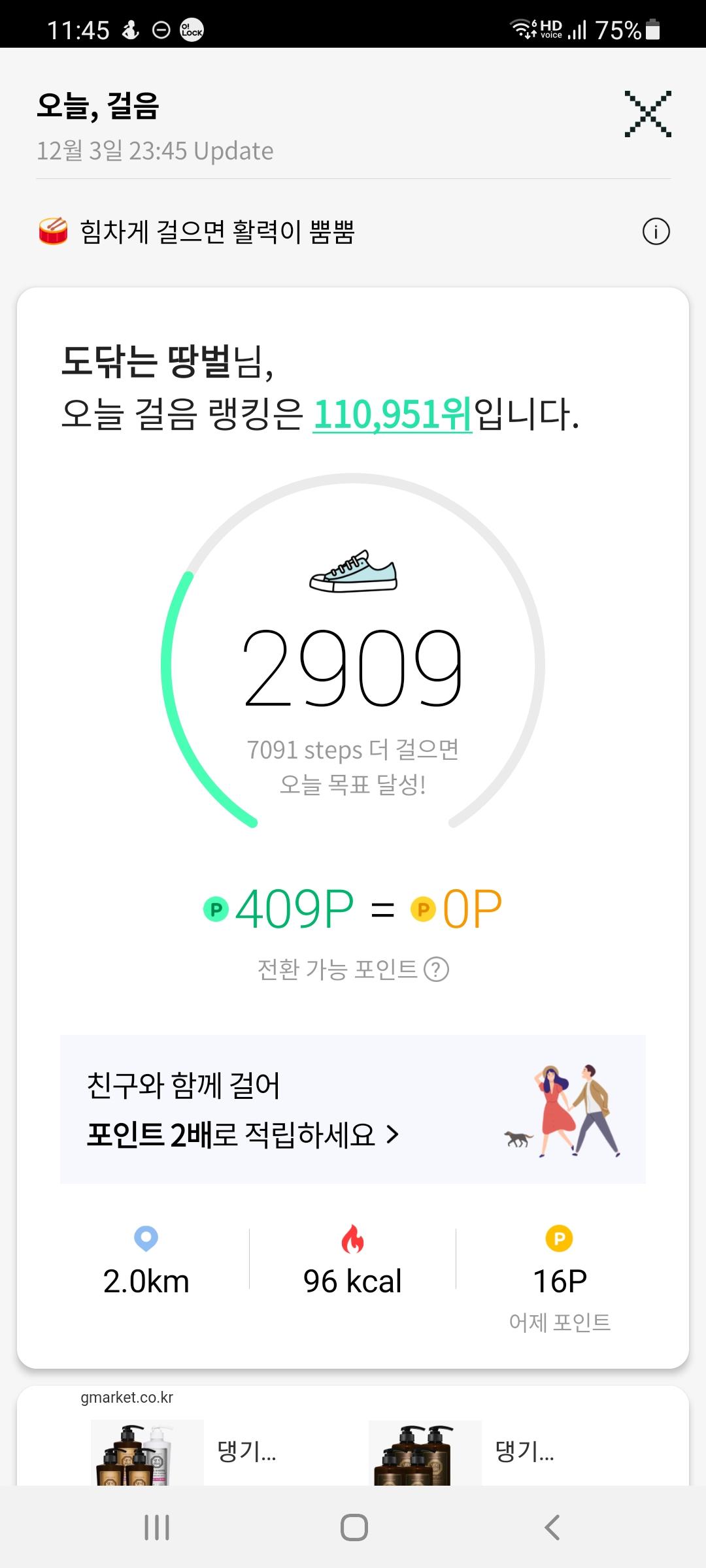Tap the red flame calories icon
This screenshot has height=1568, width=706.
pos(352,1239)
